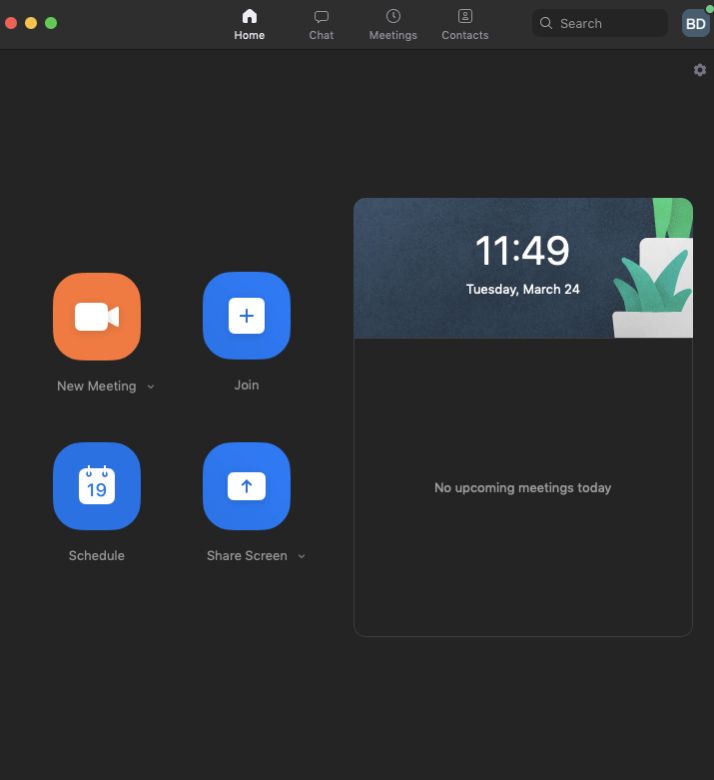This screenshot has height=780, width=714.
Task: Open settings with the gear icon
Action: click(700, 70)
